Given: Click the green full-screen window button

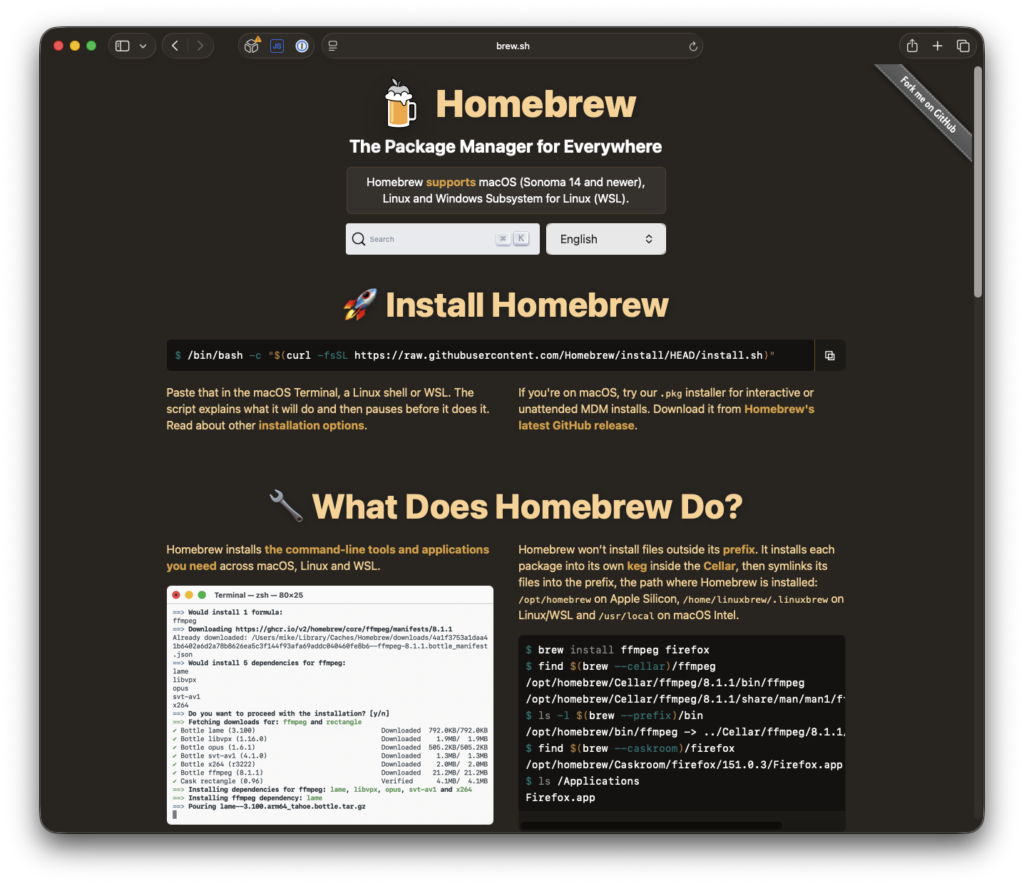Looking at the screenshot, I should click(91, 46).
